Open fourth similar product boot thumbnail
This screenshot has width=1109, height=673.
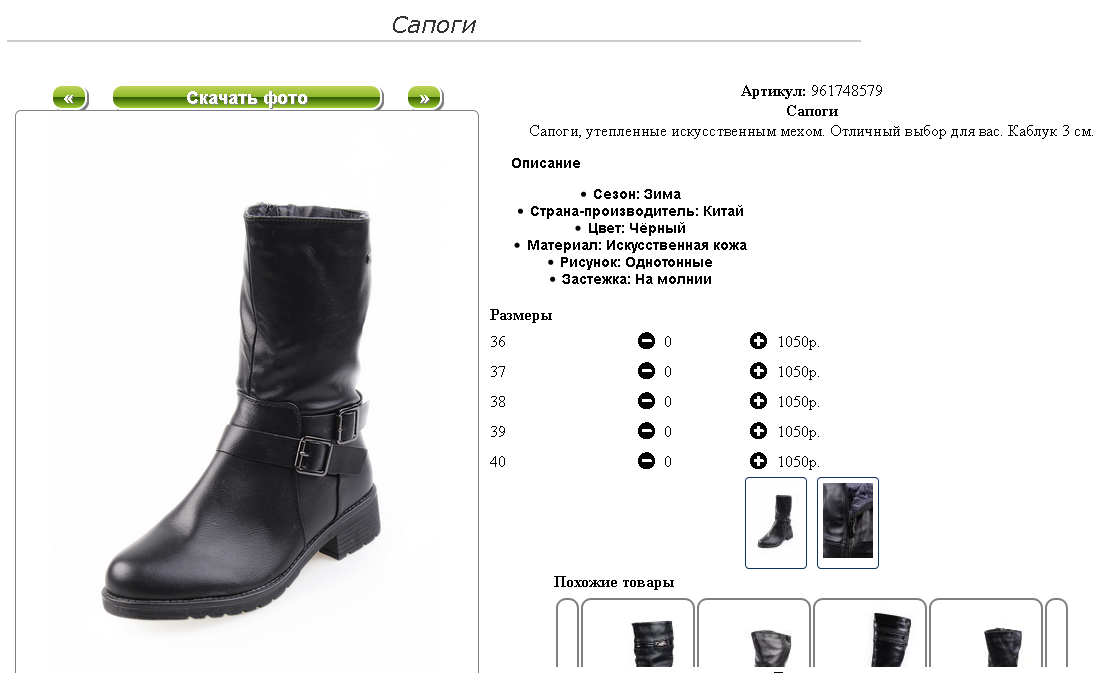(x=986, y=635)
